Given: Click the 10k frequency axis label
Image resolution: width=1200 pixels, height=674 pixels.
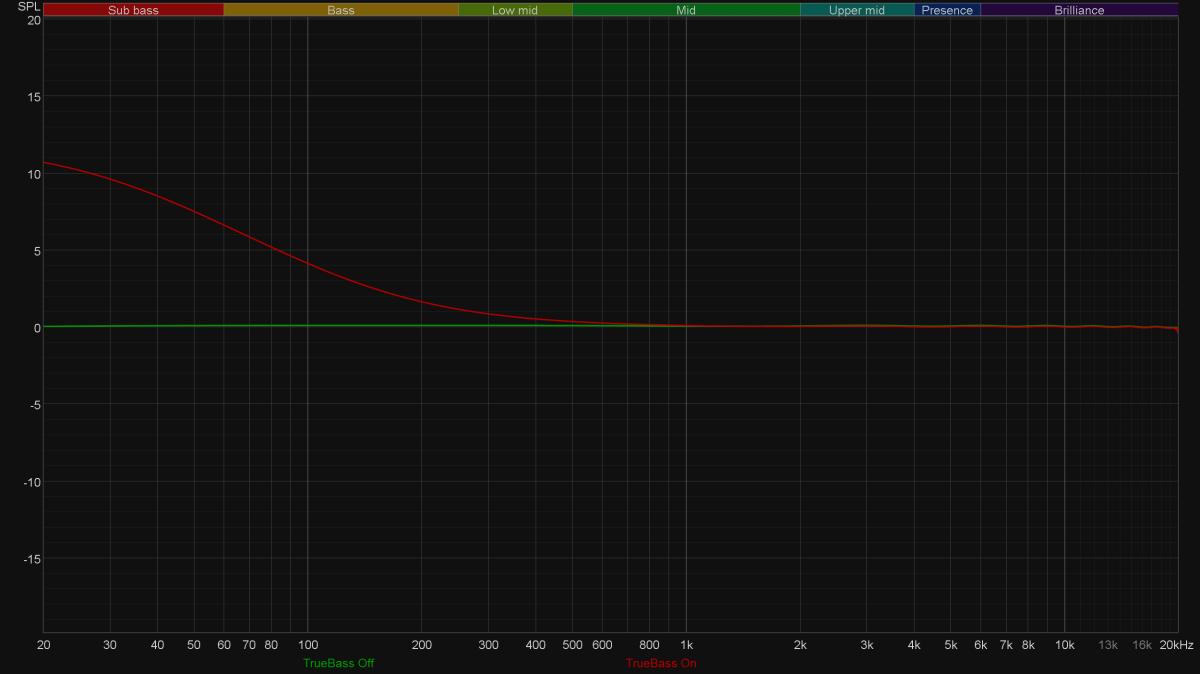Looking at the screenshot, I should [1065, 645].
